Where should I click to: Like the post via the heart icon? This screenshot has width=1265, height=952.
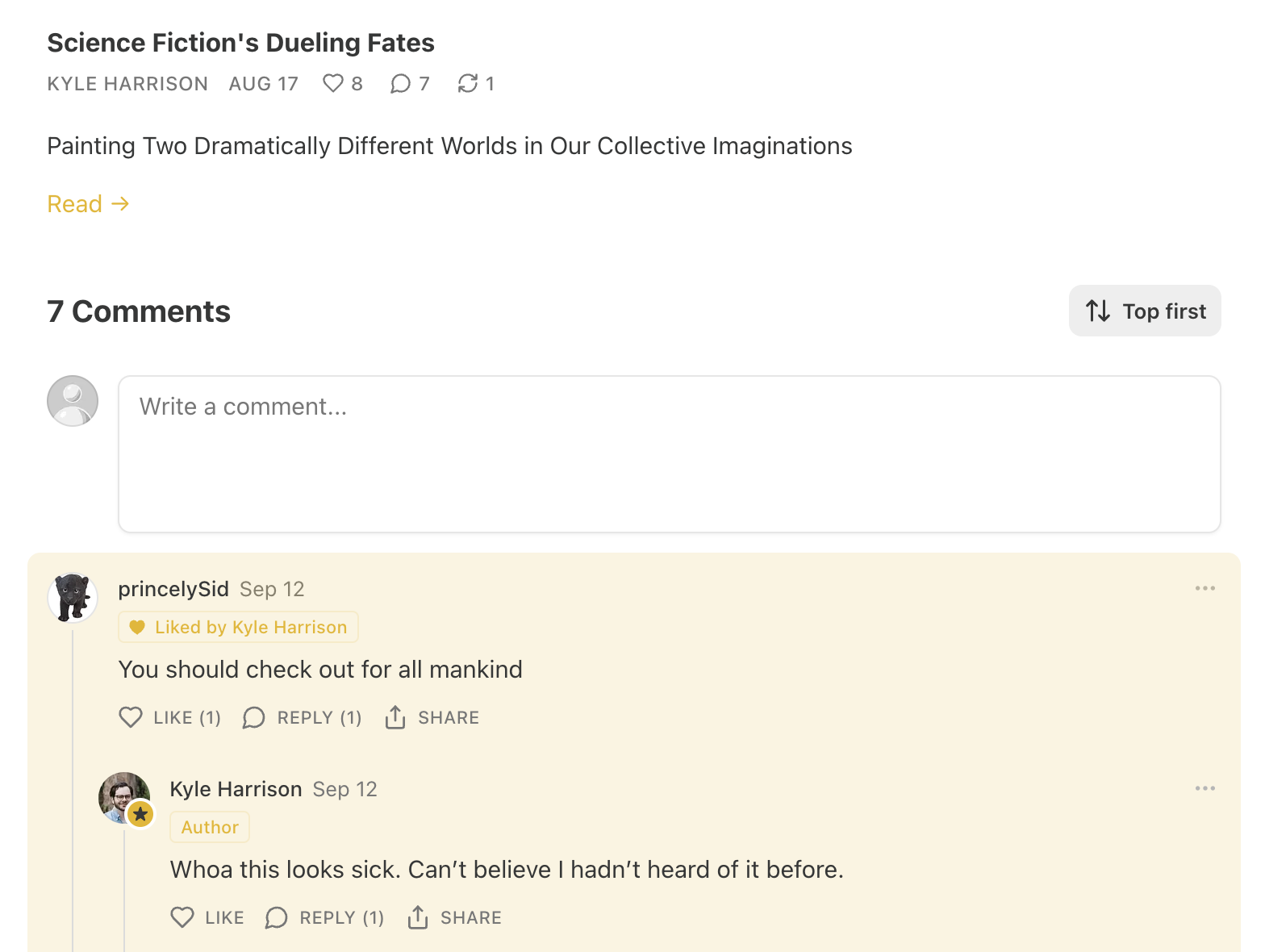[x=333, y=83]
